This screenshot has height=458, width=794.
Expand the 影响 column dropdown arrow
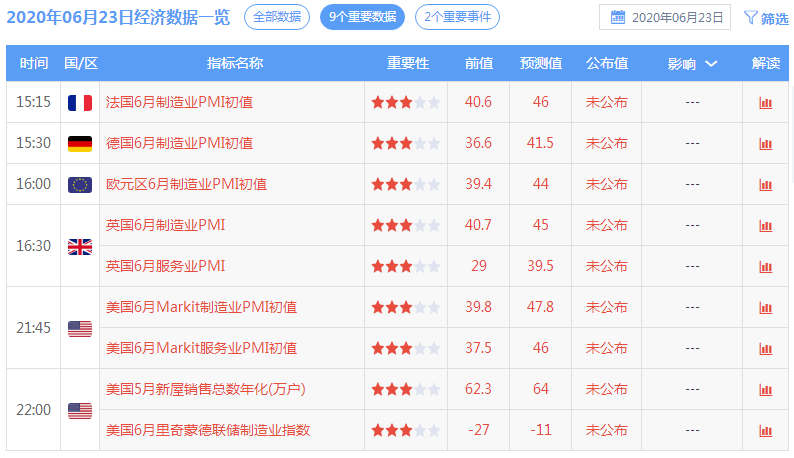(711, 64)
